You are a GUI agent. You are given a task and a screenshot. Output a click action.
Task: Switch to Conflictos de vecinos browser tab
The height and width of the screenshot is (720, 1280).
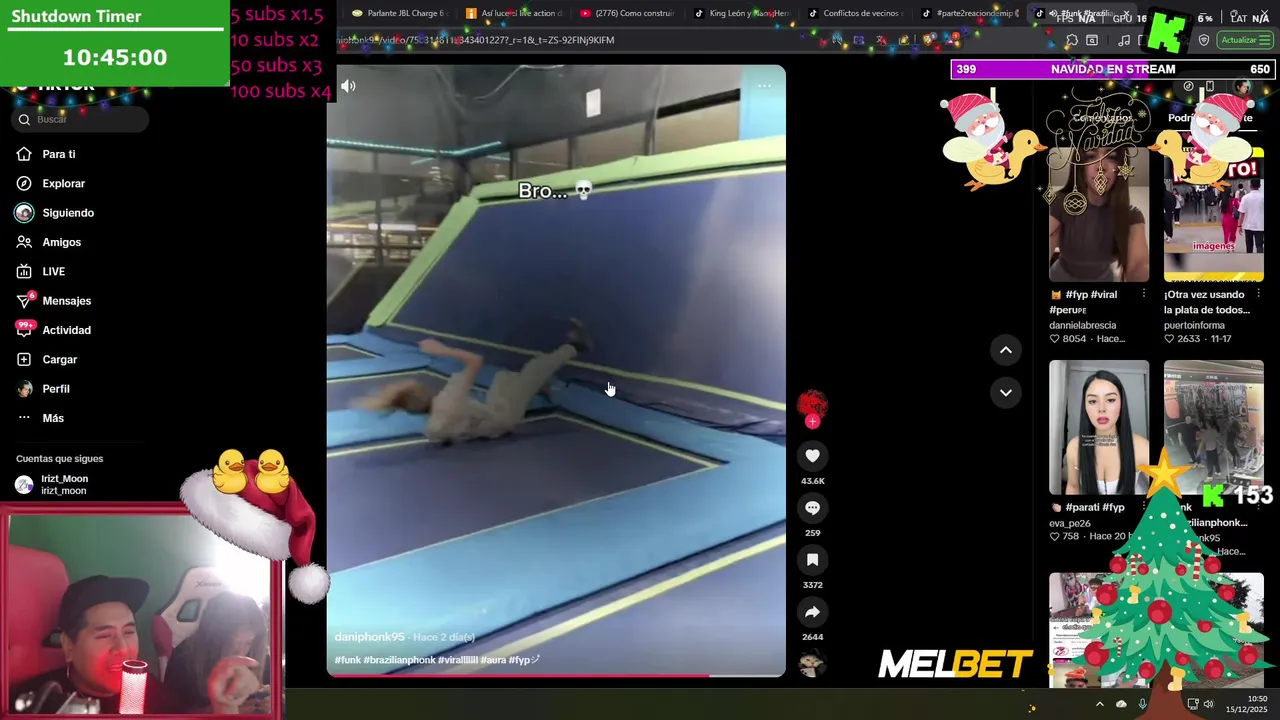click(x=855, y=13)
